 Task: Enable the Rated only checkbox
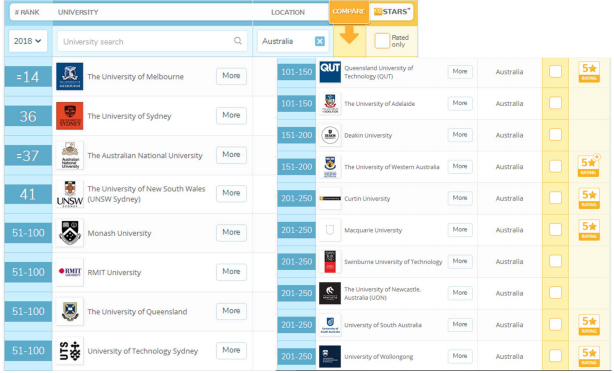point(382,41)
